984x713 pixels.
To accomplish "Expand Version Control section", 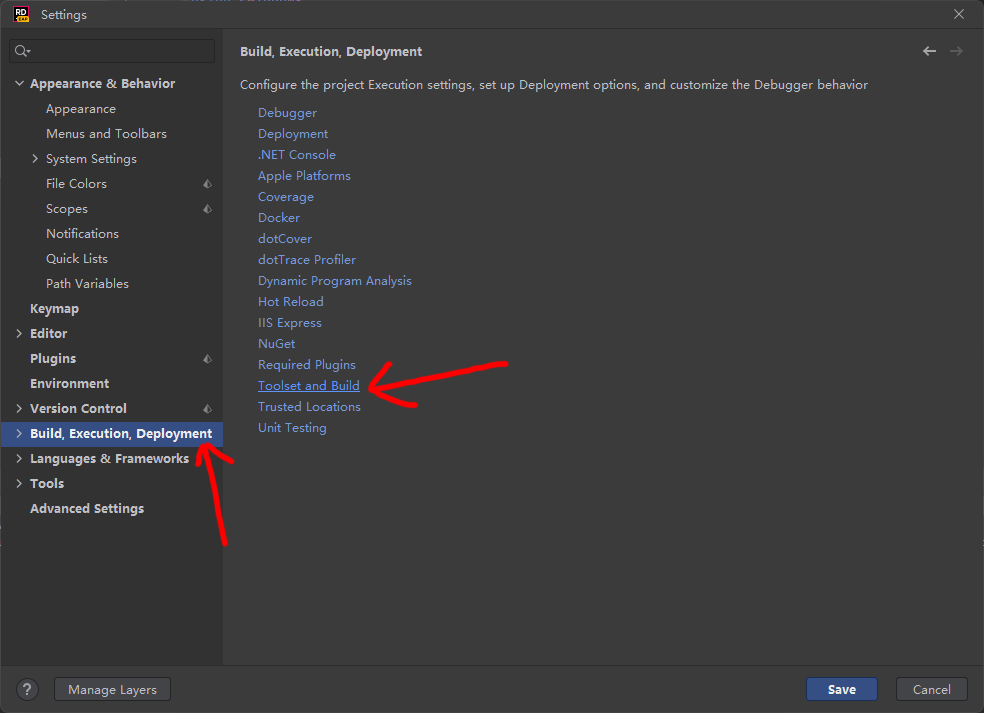I will (19, 409).
